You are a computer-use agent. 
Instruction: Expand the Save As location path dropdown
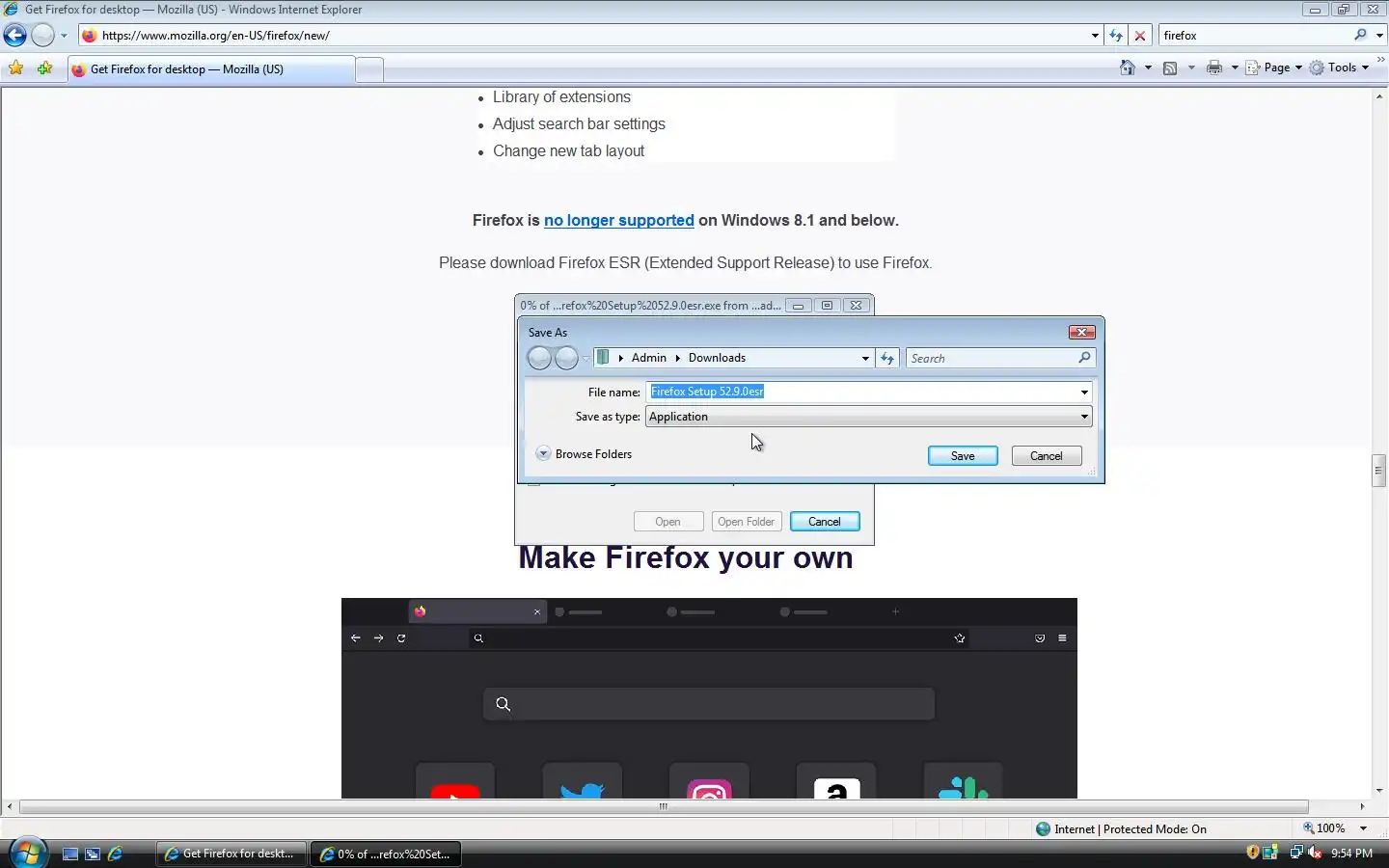click(x=865, y=358)
